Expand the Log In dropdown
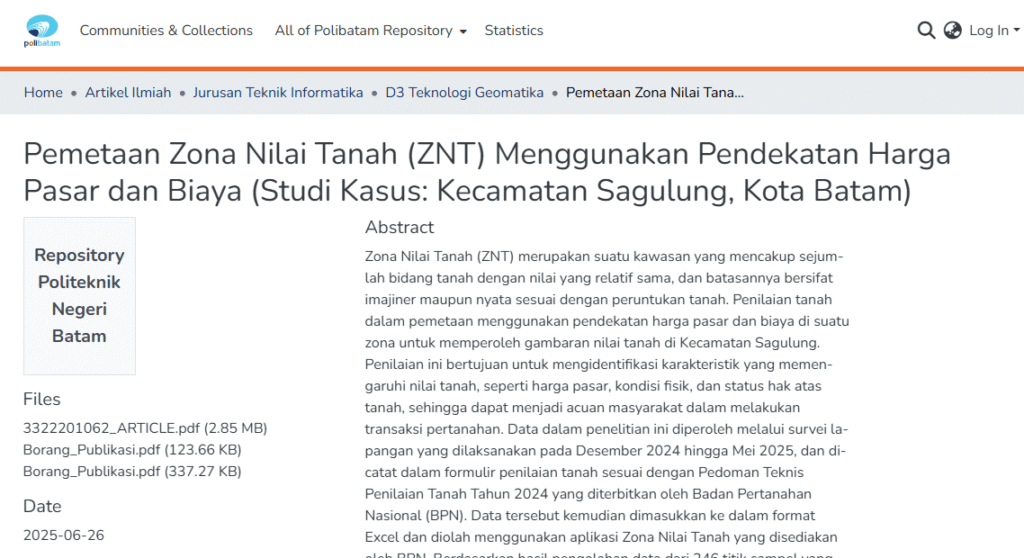1024x558 pixels. coord(994,31)
